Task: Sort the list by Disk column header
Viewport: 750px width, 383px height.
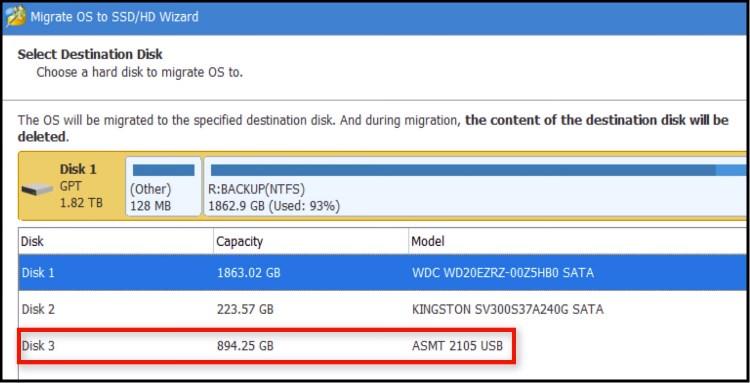Action: click(116, 241)
